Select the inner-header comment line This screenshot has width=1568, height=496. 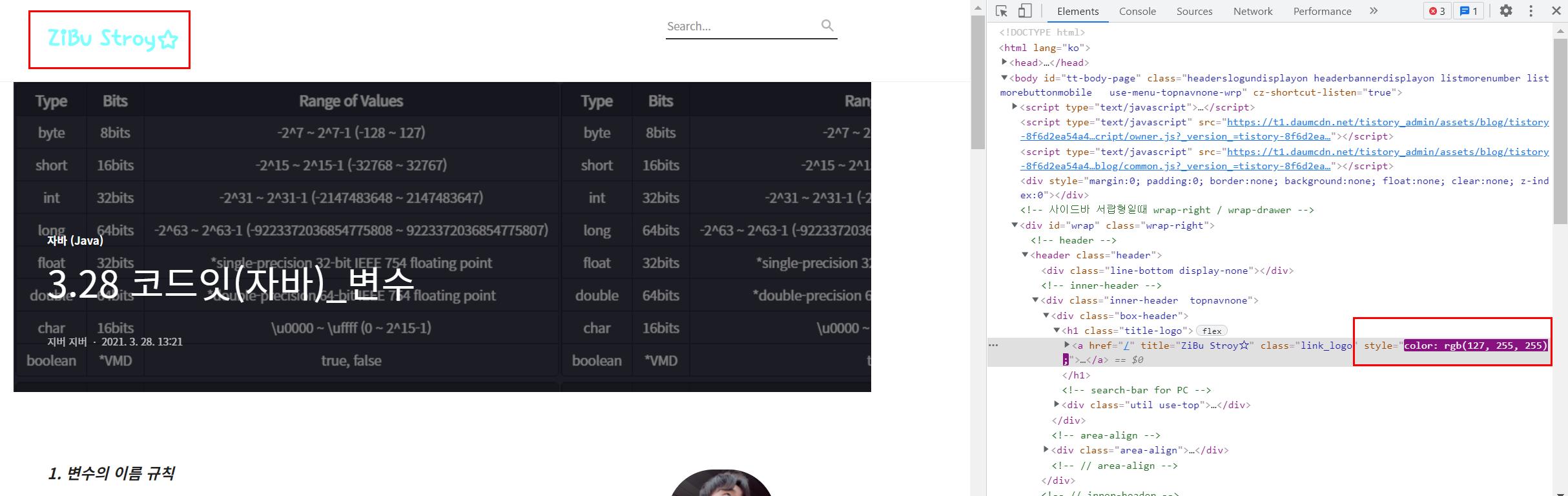click(1101, 285)
